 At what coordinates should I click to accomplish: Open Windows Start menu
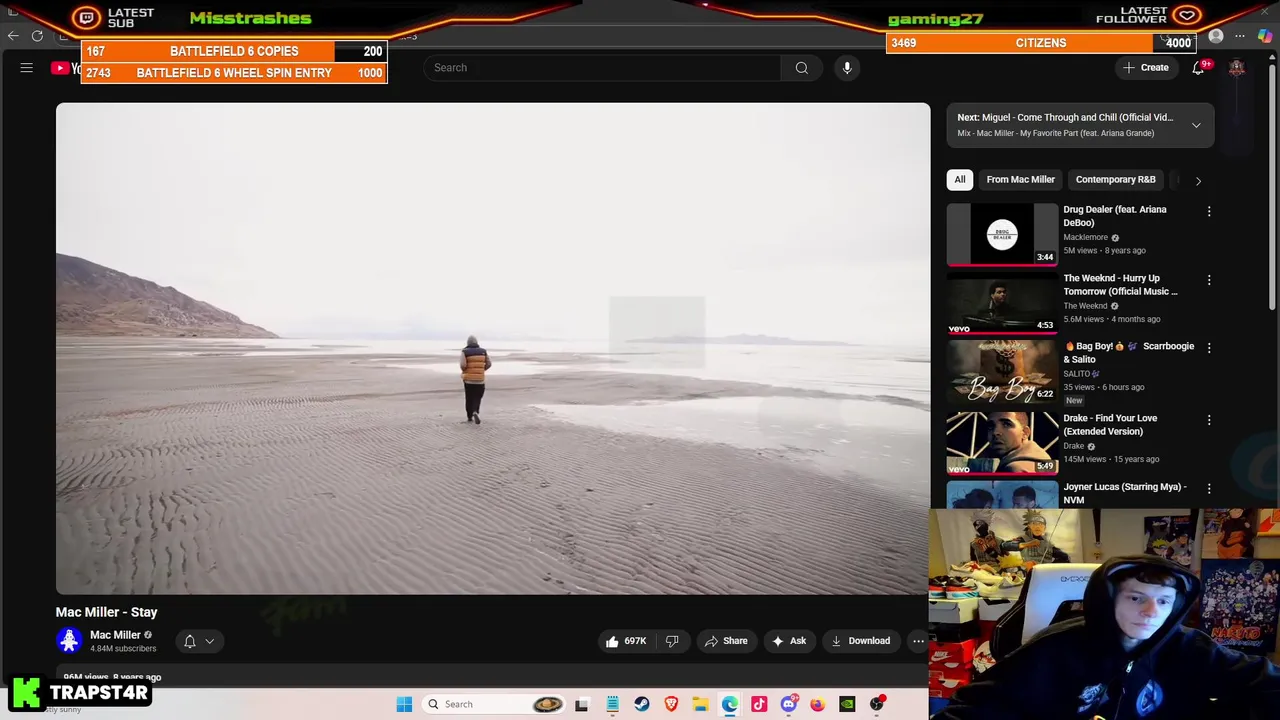click(x=404, y=704)
